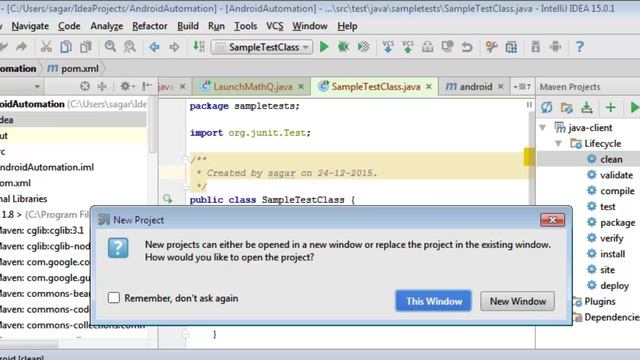Open the Android device manager icon
Viewport: 640px width, 360px height.
[555, 47]
